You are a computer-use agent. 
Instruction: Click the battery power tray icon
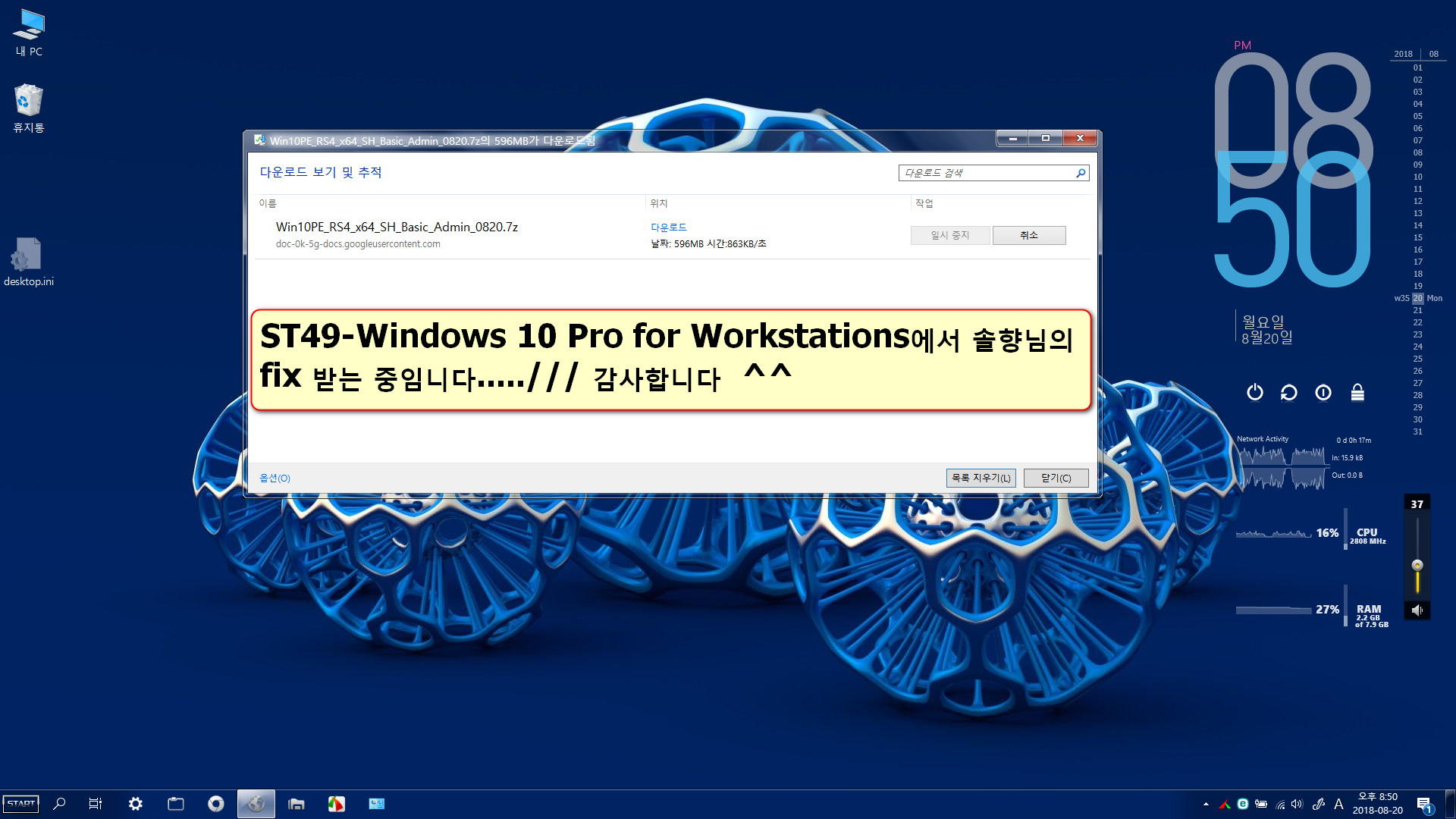pos(1261,804)
